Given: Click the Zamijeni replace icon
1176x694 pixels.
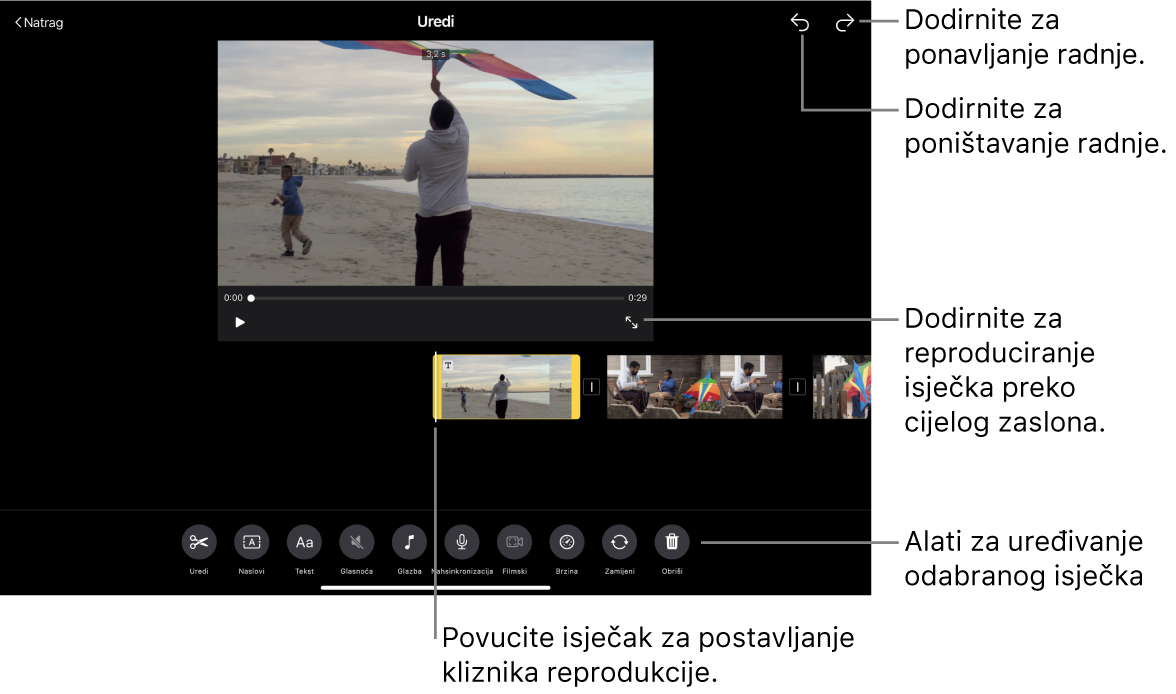Looking at the screenshot, I should 619,542.
